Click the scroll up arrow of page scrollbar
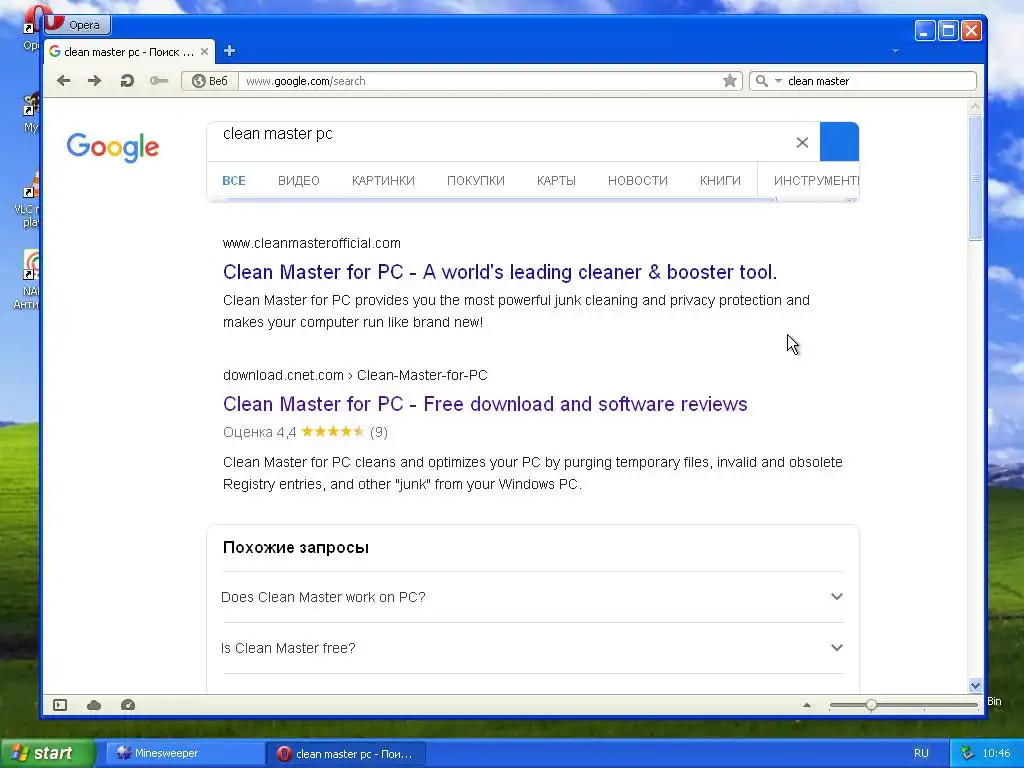 coord(975,106)
